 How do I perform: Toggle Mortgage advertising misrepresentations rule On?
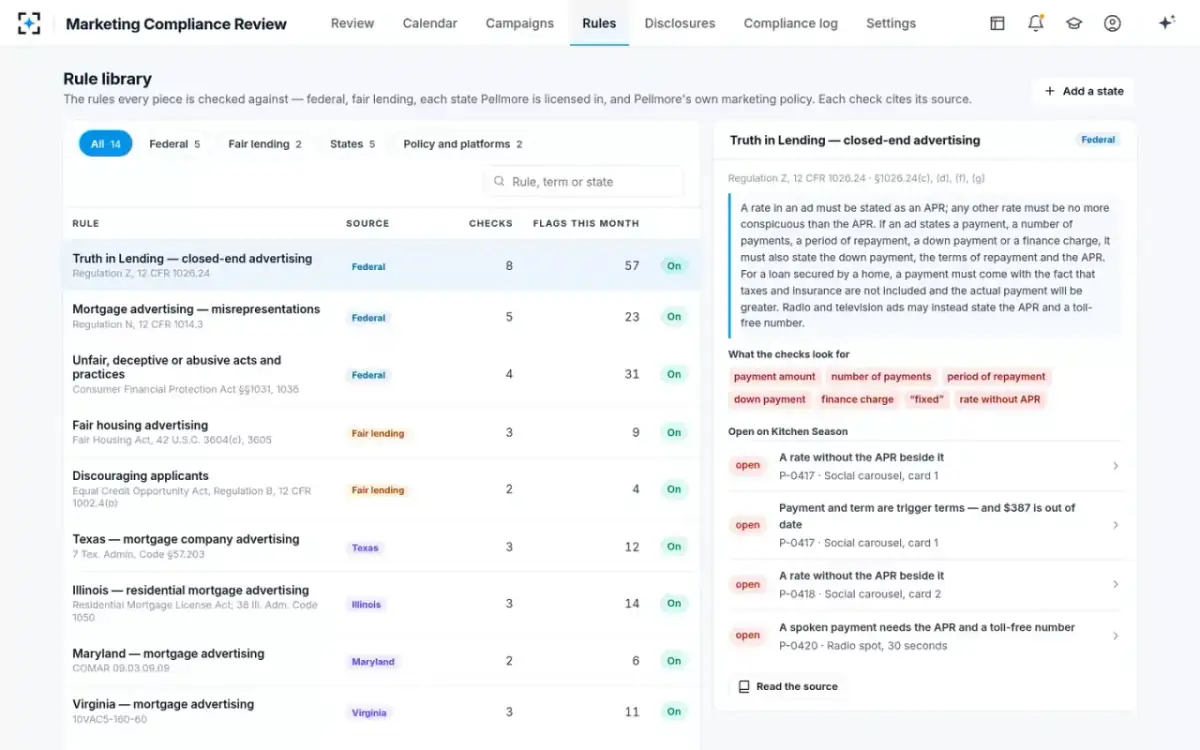(674, 317)
